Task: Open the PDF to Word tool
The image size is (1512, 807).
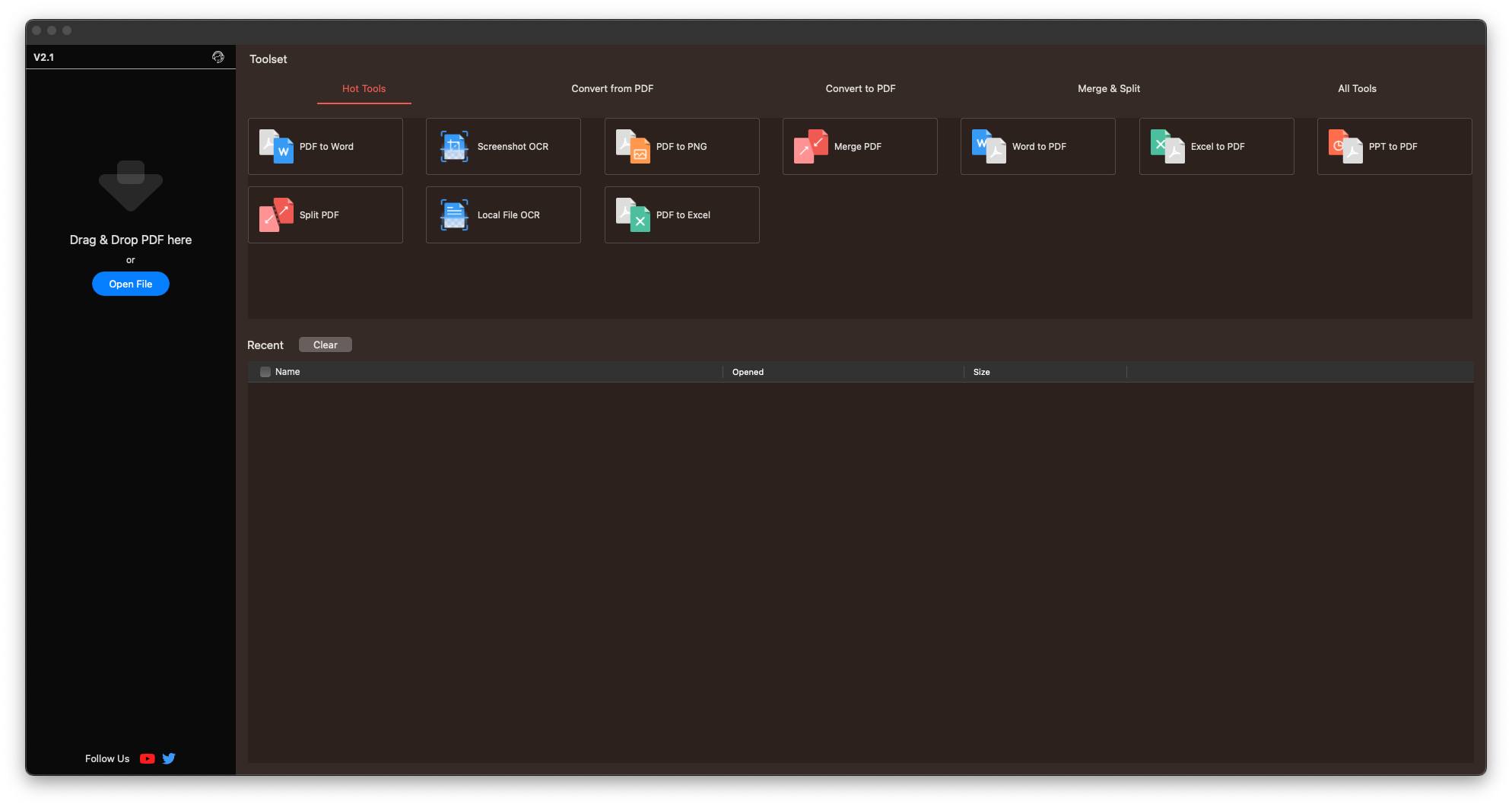Action: coord(325,147)
